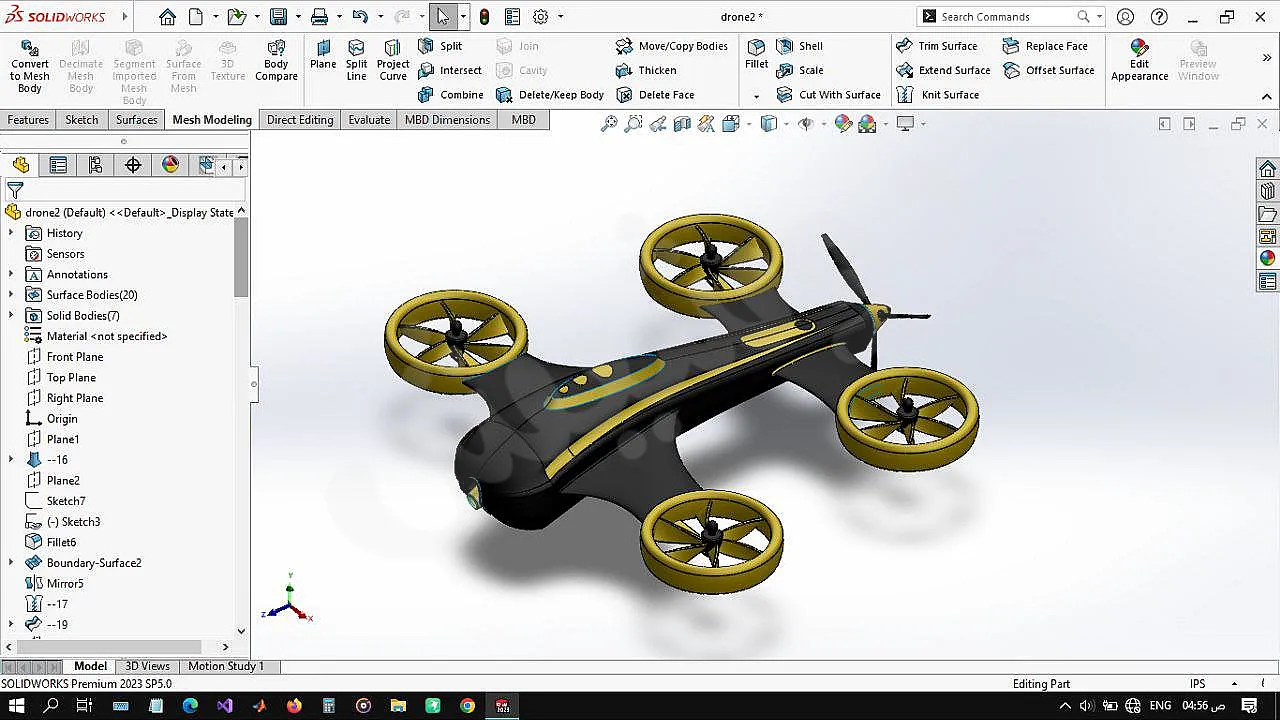Open the taskbar Search icon
The height and width of the screenshot is (720, 1280).
51,706
